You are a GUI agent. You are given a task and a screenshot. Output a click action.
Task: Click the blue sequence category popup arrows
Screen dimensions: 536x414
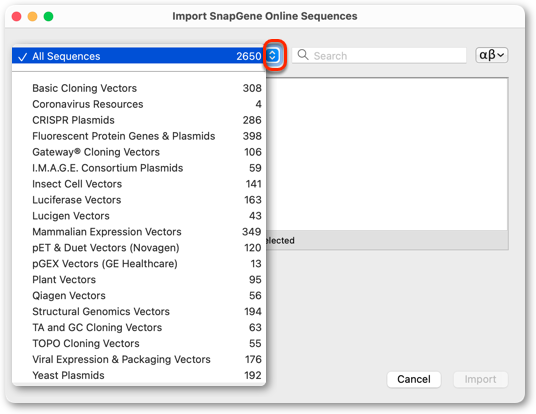click(273, 55)
